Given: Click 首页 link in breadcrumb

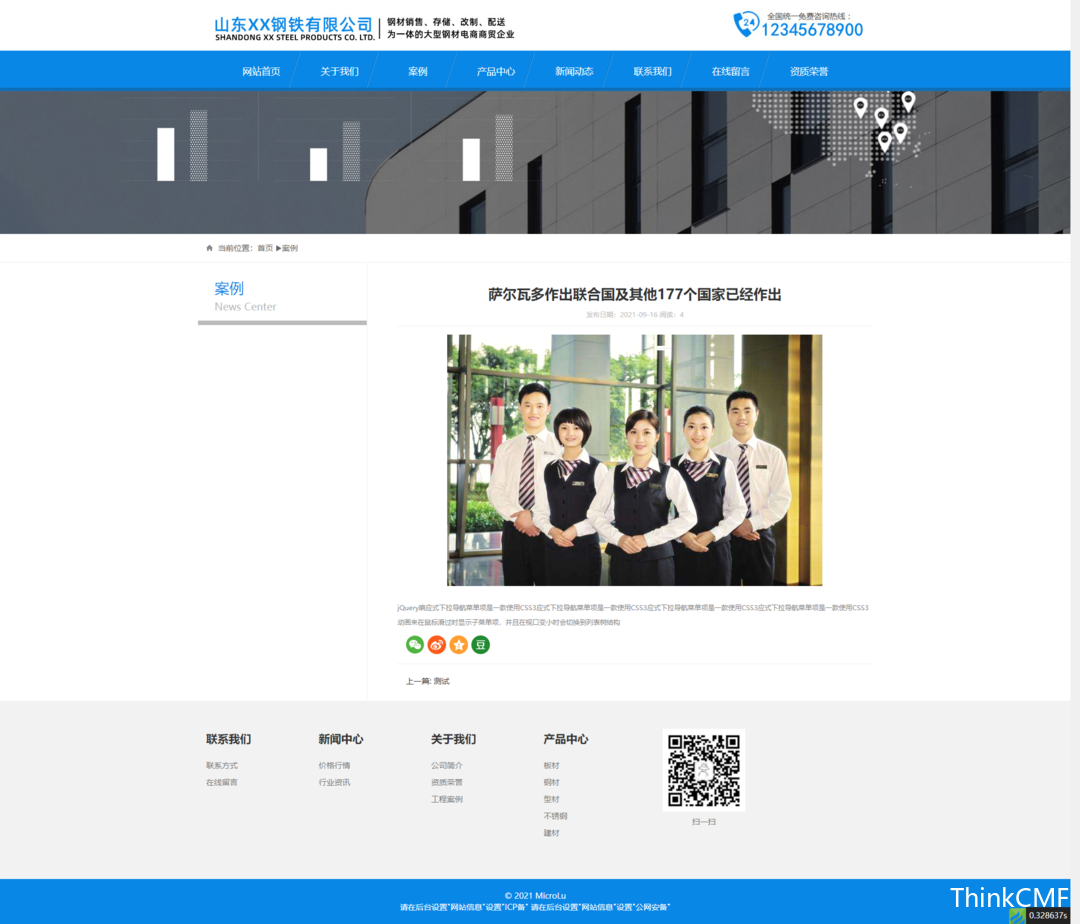Looking at the screenshot, I should pos(265,248).
